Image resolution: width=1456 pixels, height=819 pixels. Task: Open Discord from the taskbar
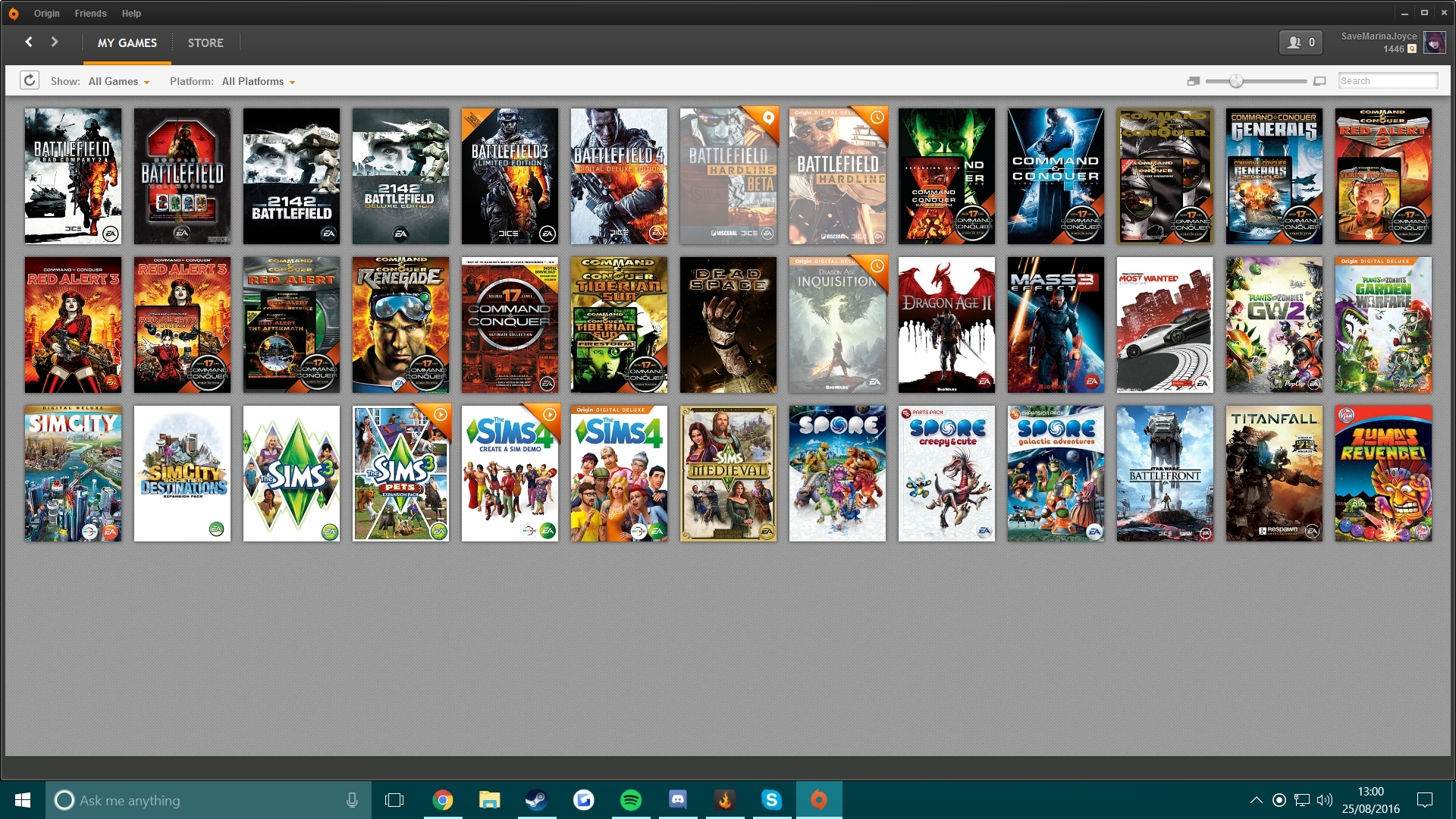678,800
